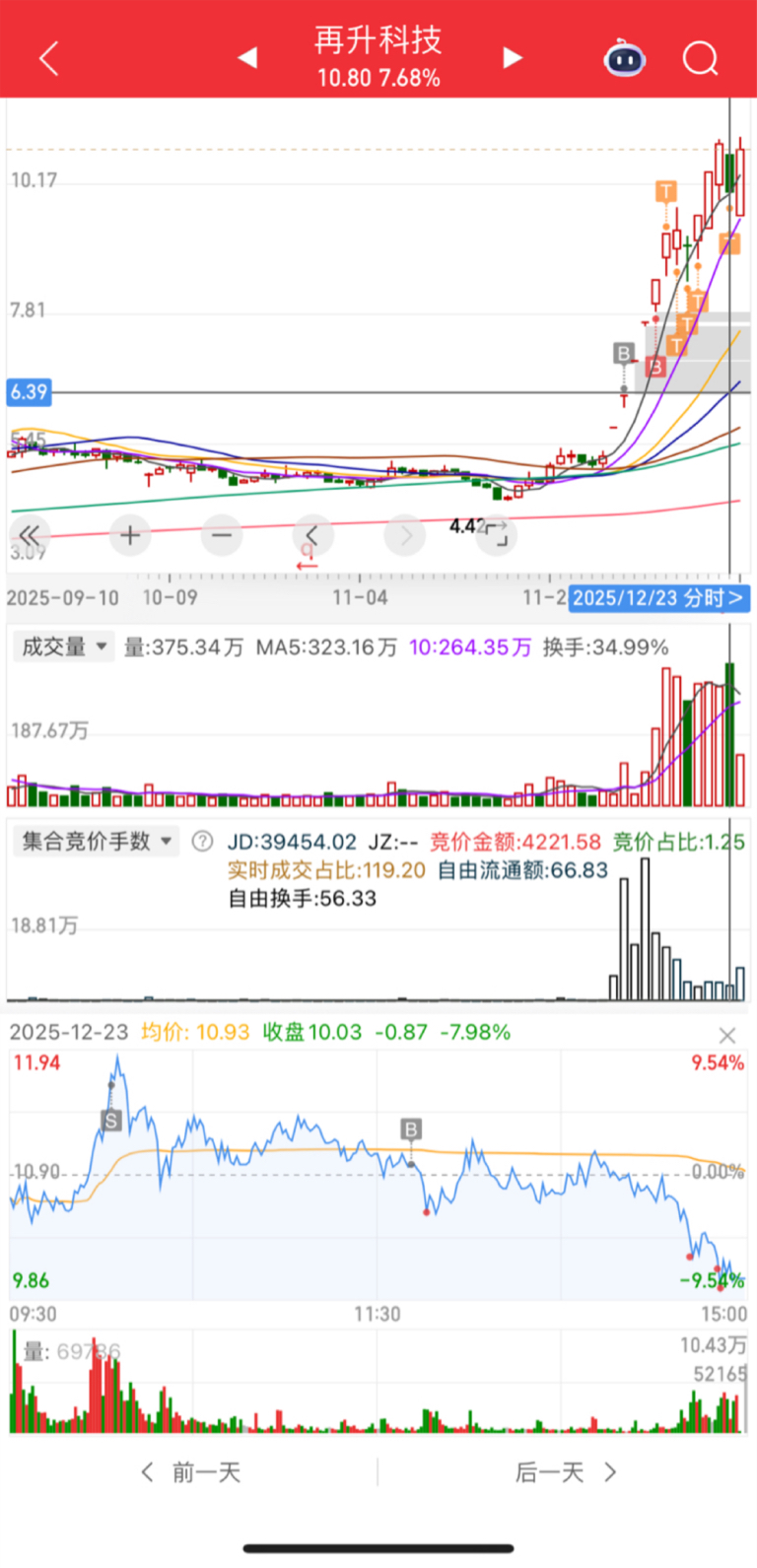Viewport: 757px width, 1568px height.
Task: Tap the B buy marker on intraday chart
Action: point(411,1129)
